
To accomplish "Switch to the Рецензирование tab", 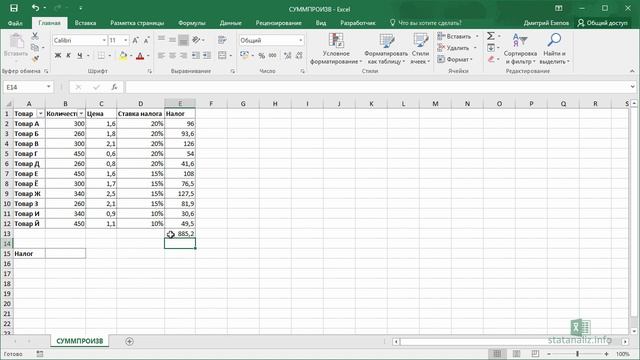I will [x=279, y=23].
